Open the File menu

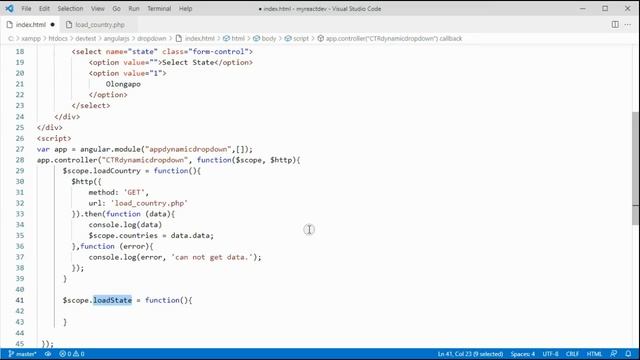click(x=26, y=9)
